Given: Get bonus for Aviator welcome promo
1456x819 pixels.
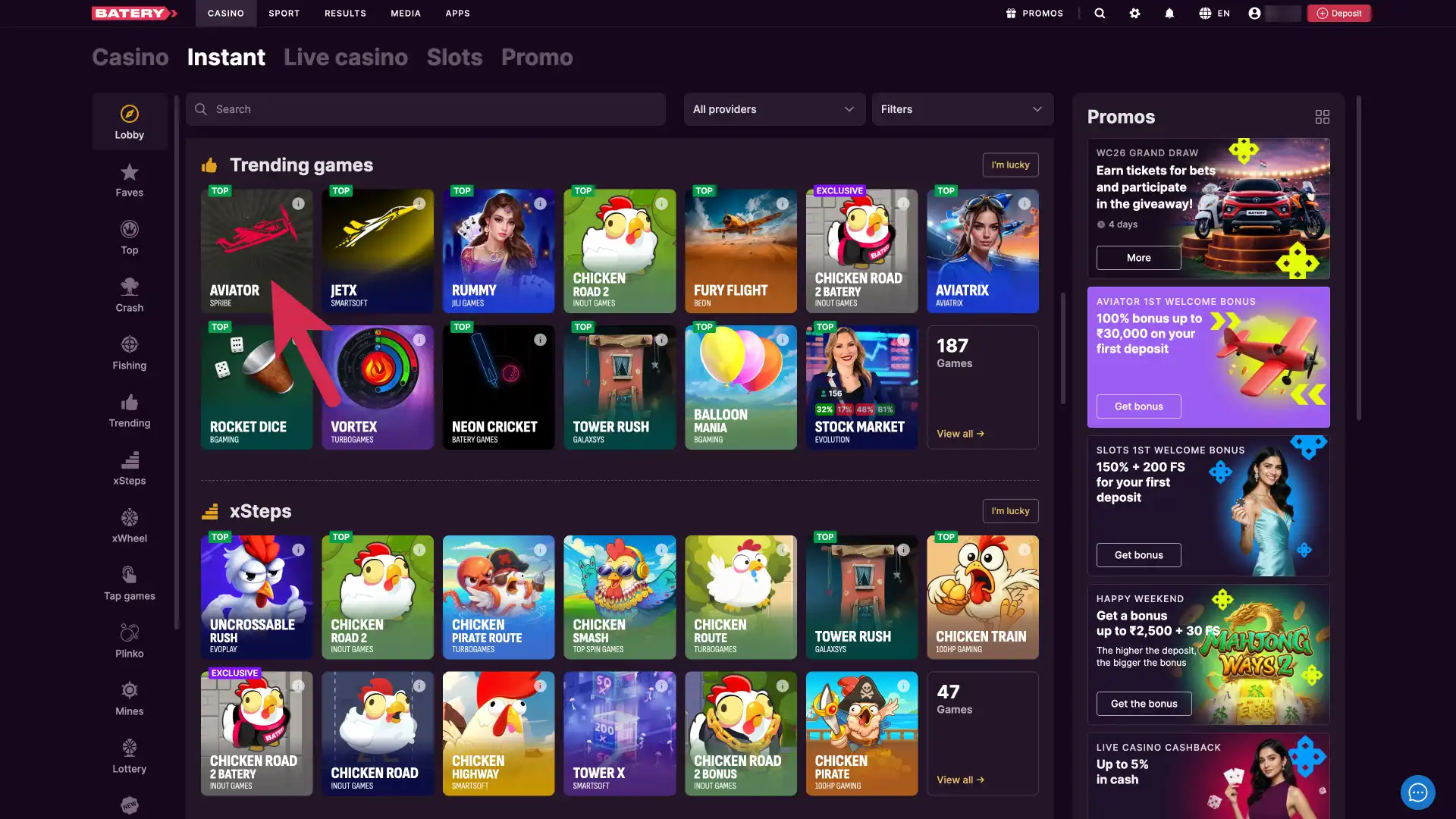Looking at the screenshot, I should click(x=1138, y=406).
